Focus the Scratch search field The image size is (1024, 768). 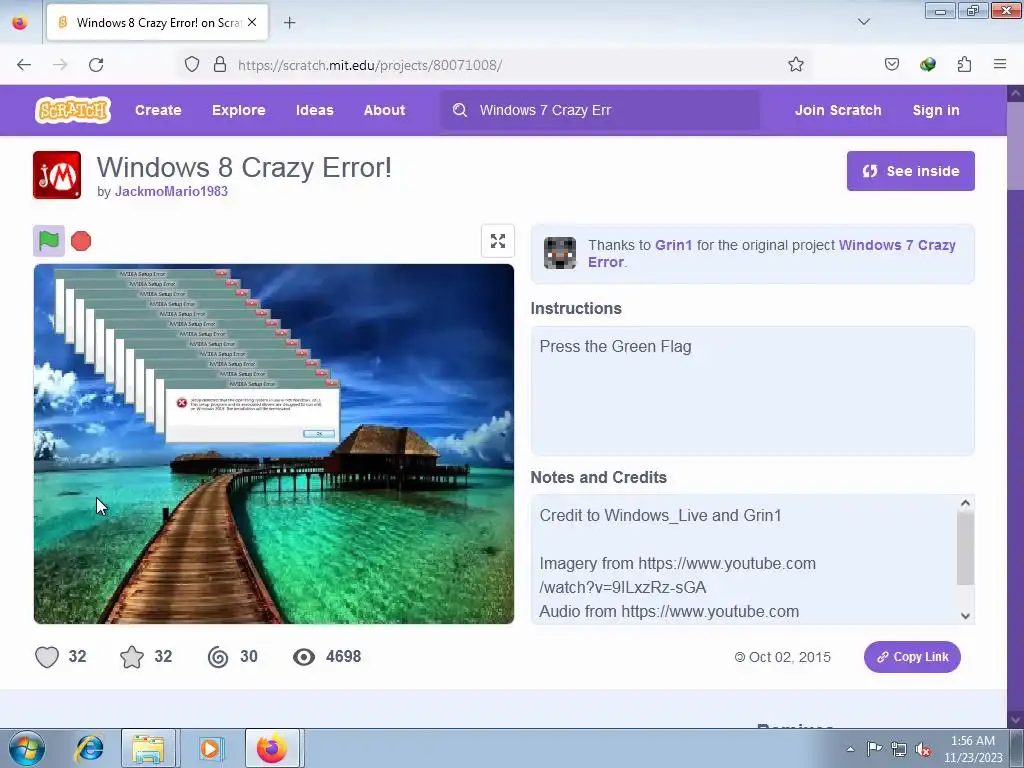pyautogui.click(x=600, y=110)
